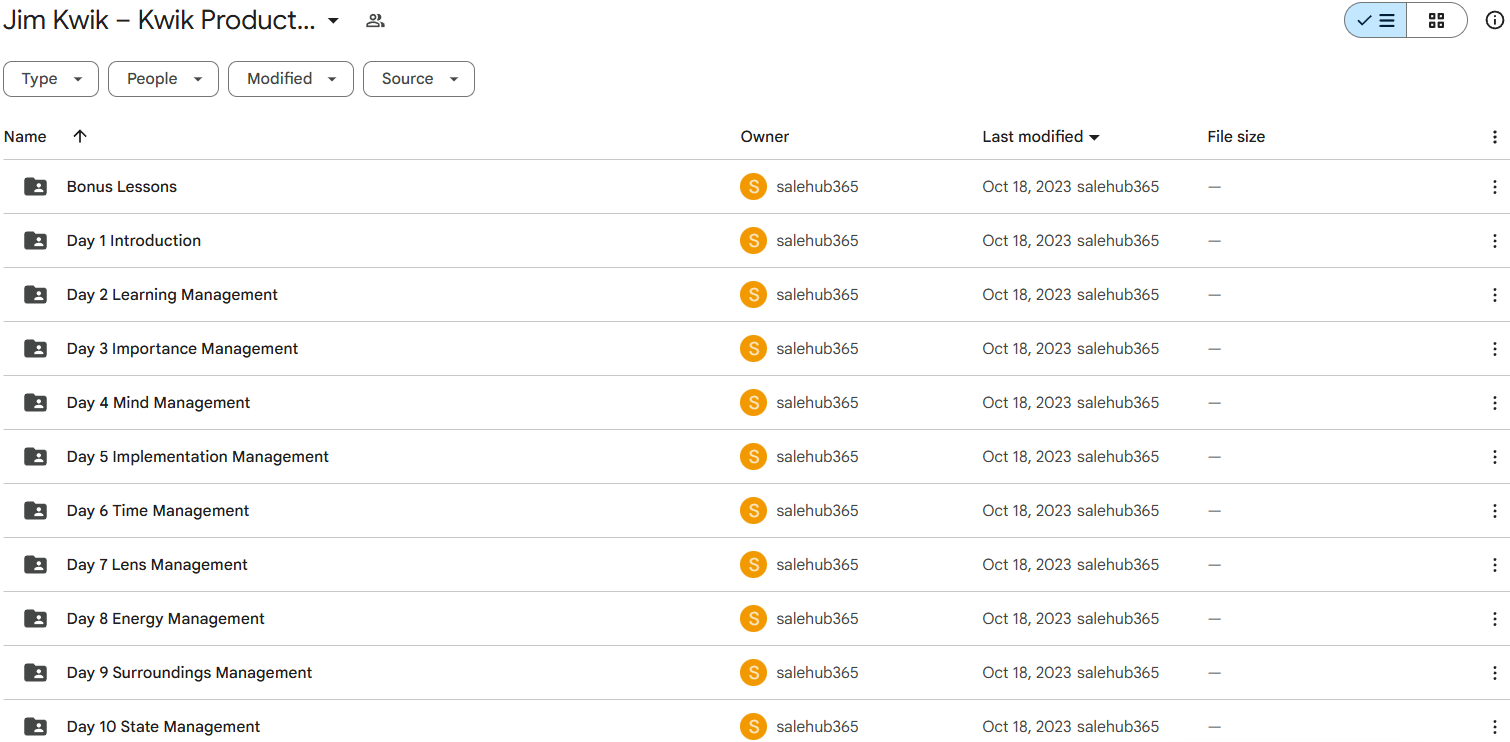The image size is (1510, 742).
Task: Open column header more options menu
Action: coord(1494,137)
